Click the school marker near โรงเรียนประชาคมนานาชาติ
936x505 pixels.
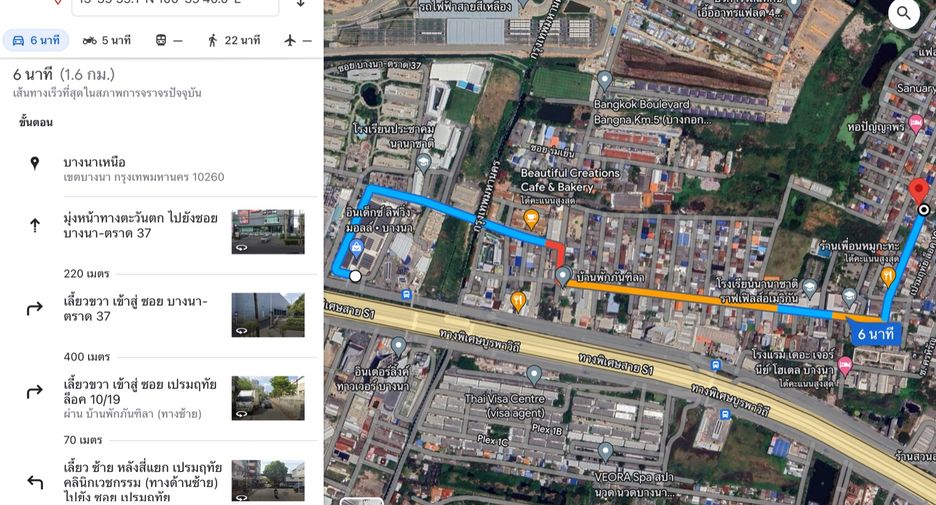[423, 164]
